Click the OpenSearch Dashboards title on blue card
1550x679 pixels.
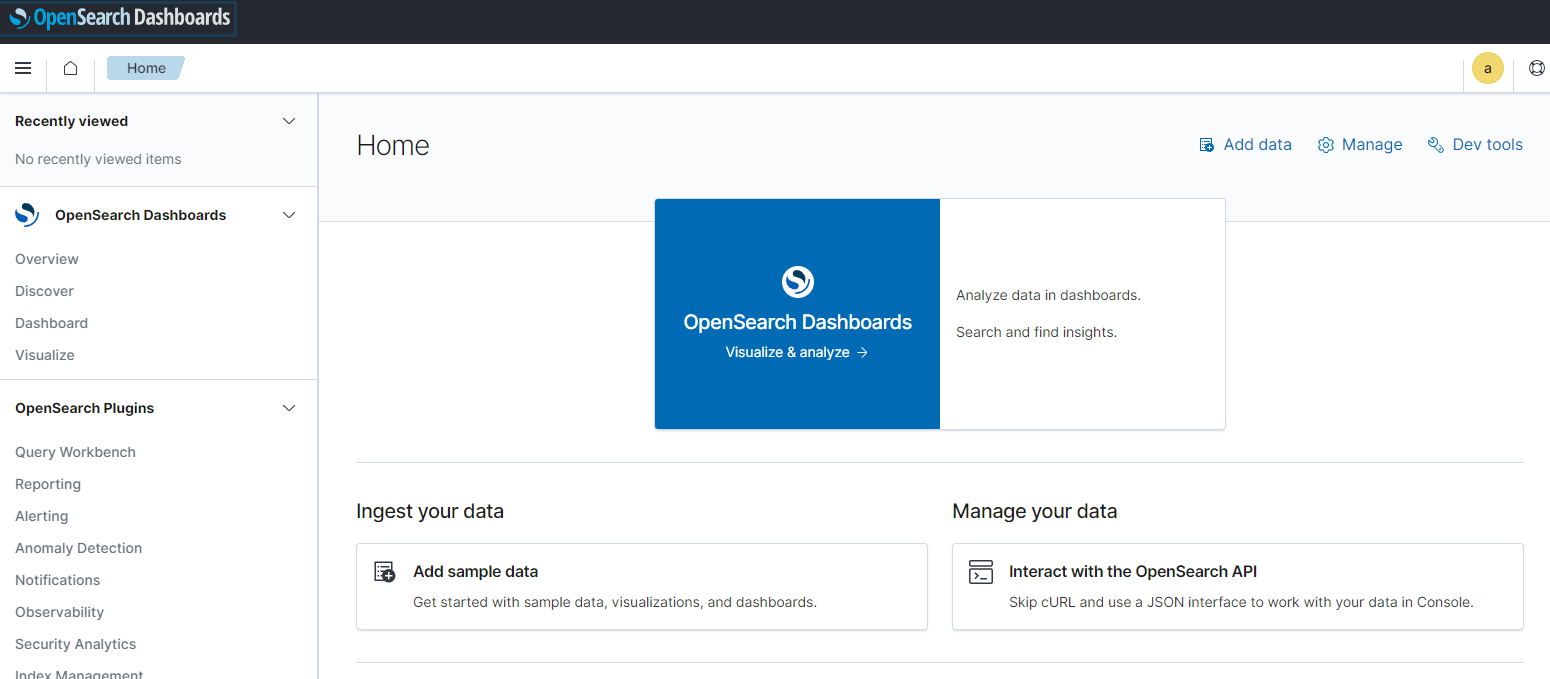coord(798,322)
